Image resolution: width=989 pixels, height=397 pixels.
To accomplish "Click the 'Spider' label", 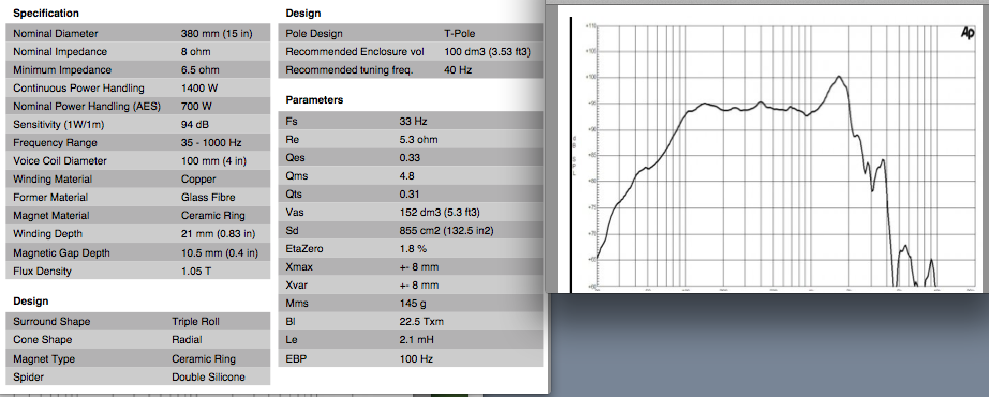I will (x=28, y=377).
